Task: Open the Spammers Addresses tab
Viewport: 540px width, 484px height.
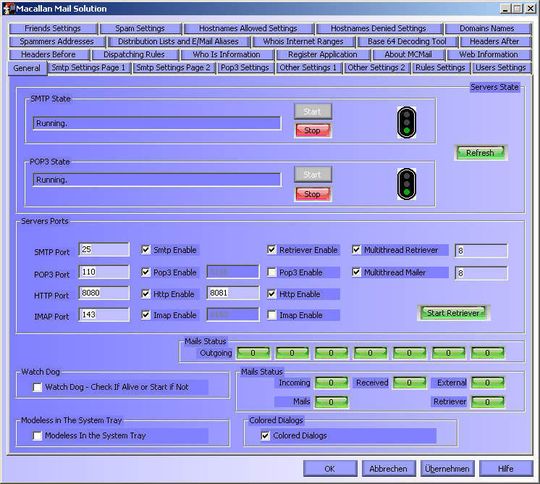Action: 57,41
